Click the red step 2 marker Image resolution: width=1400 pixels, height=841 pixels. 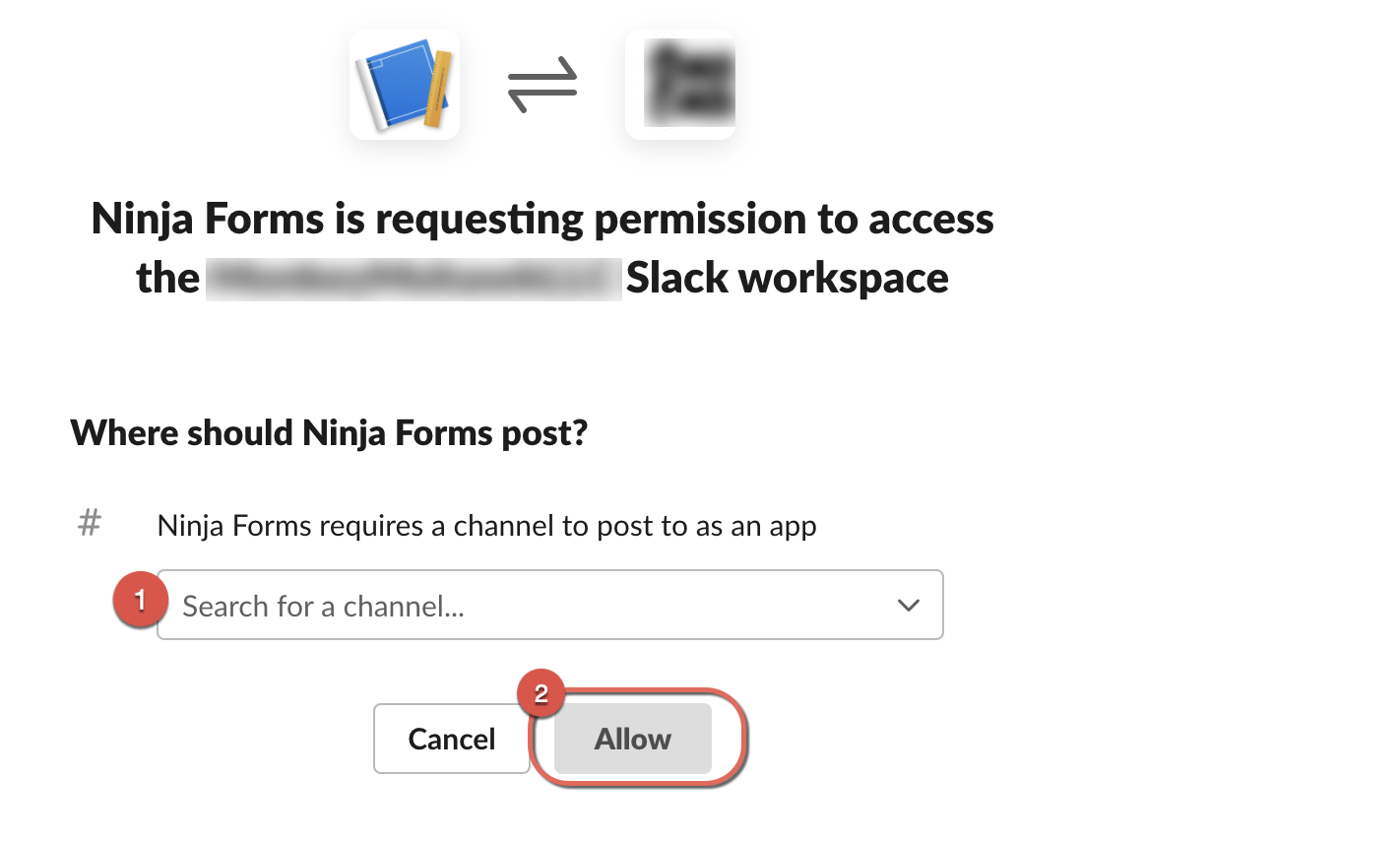click(541, 694)
